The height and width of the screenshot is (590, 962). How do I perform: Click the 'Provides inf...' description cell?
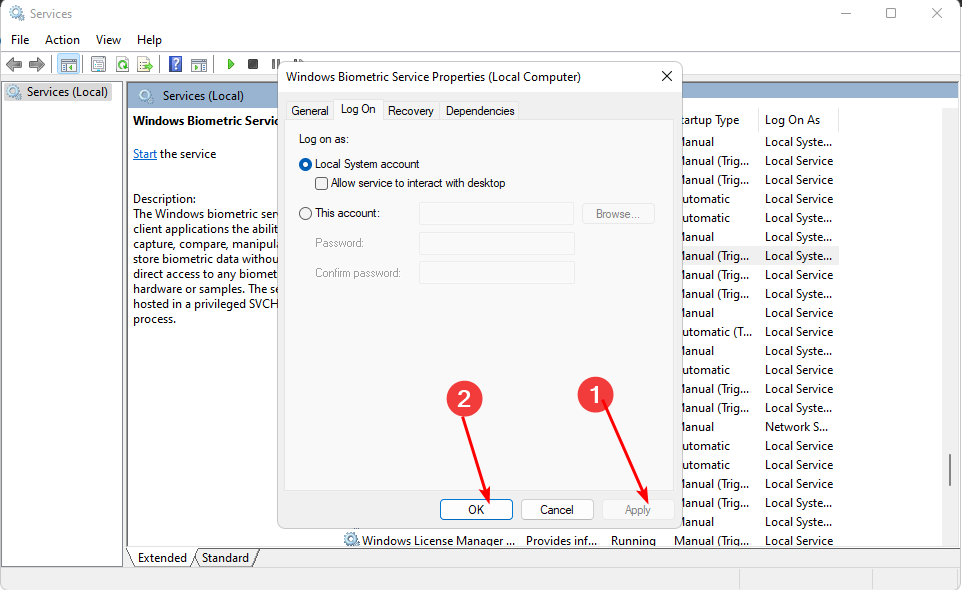point(561,540)
